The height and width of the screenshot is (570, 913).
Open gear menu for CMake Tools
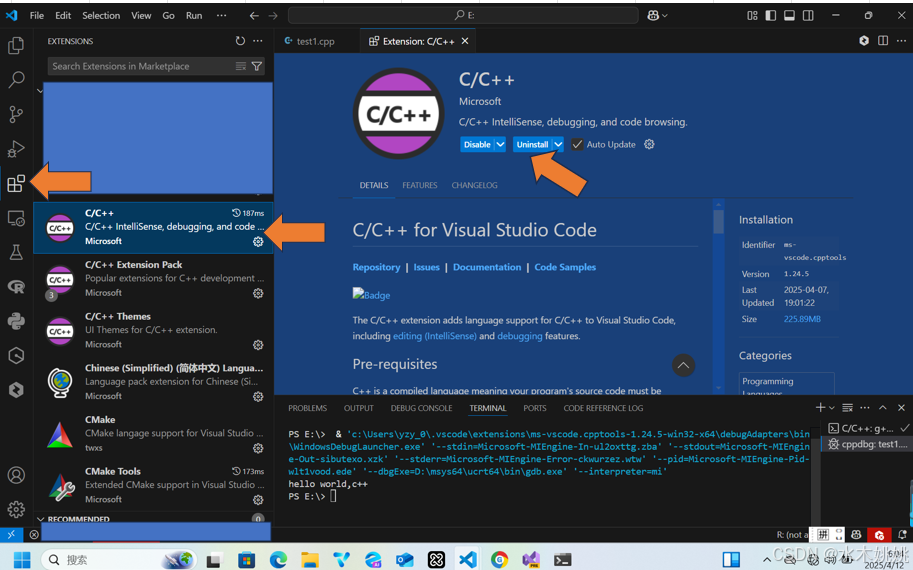coord(258,500)
